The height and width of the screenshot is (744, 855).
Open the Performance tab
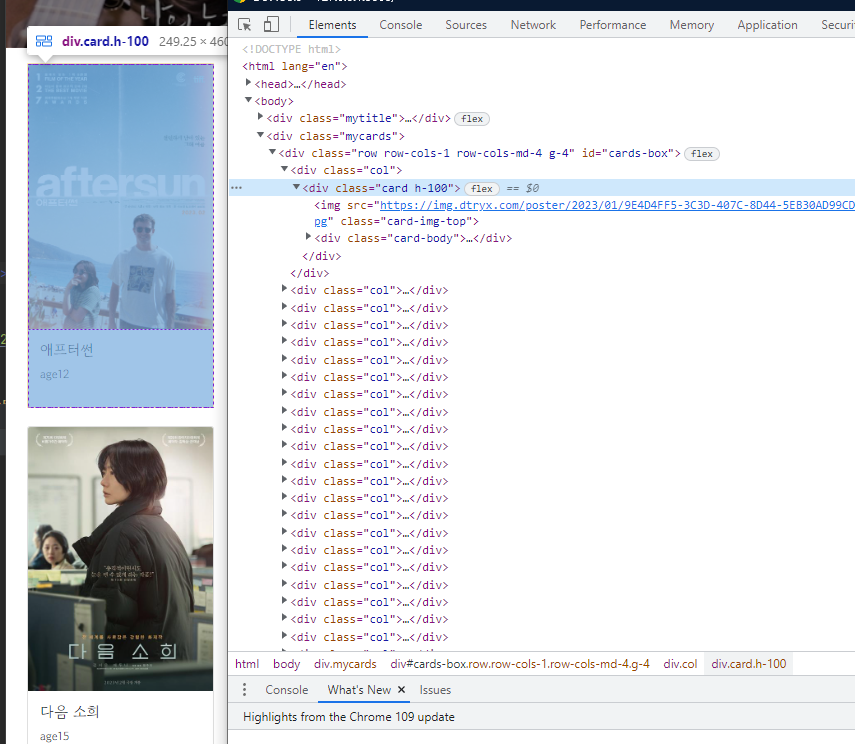pos(612,25)
